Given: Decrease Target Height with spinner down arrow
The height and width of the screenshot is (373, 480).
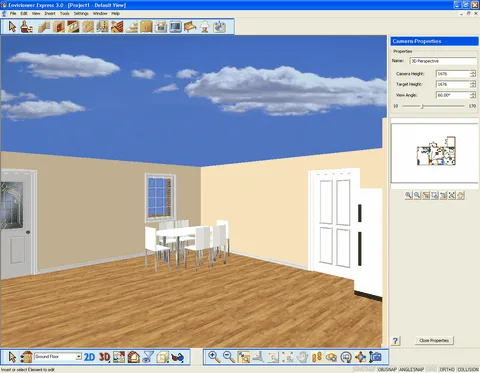Looking at the screenshot, I should coord(473,86).
